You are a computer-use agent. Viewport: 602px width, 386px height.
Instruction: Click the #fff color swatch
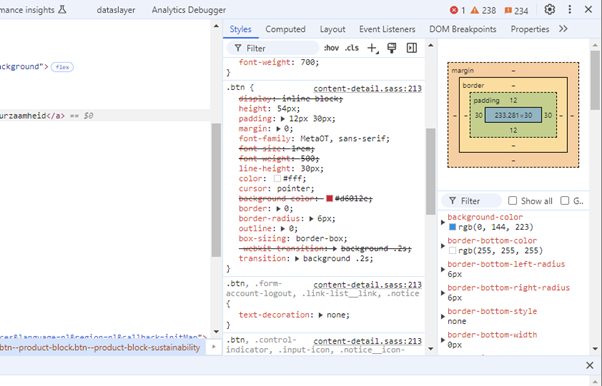[277, 179]
